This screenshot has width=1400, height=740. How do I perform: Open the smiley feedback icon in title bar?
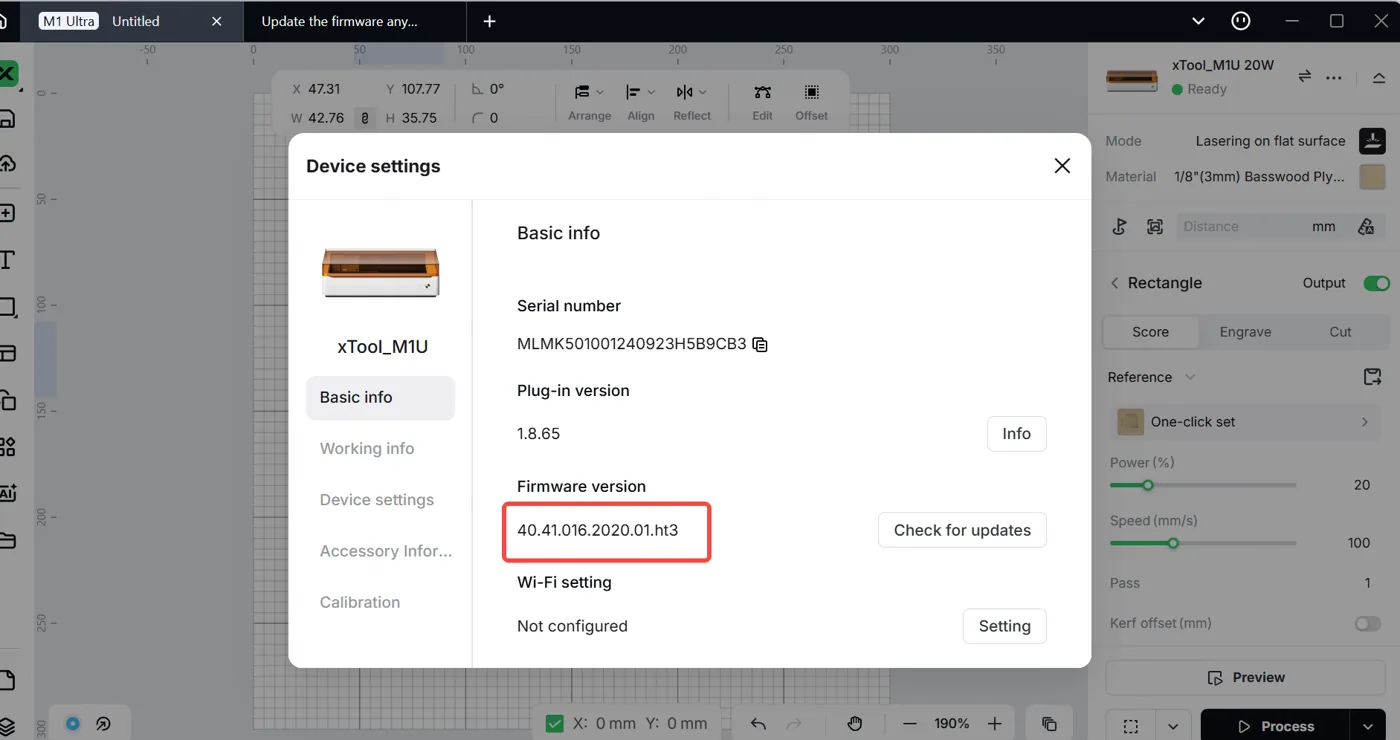(1240, 21)
